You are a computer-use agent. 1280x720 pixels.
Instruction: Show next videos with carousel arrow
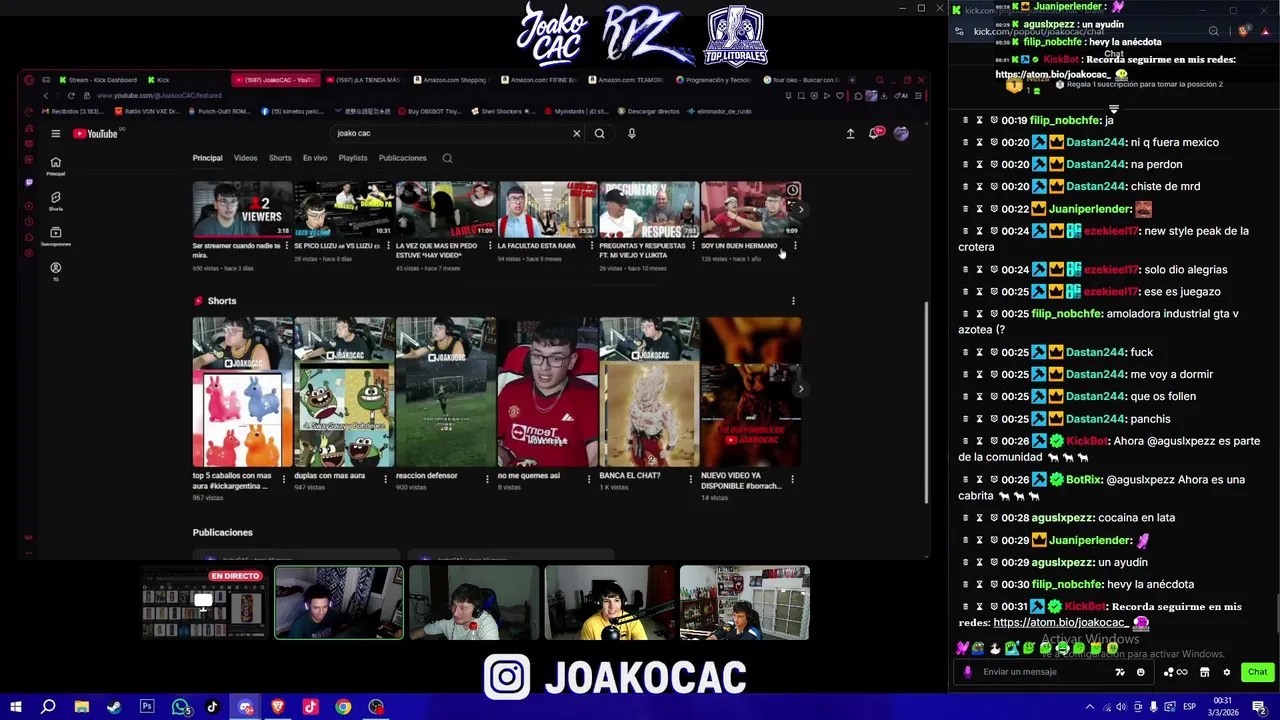800,210
